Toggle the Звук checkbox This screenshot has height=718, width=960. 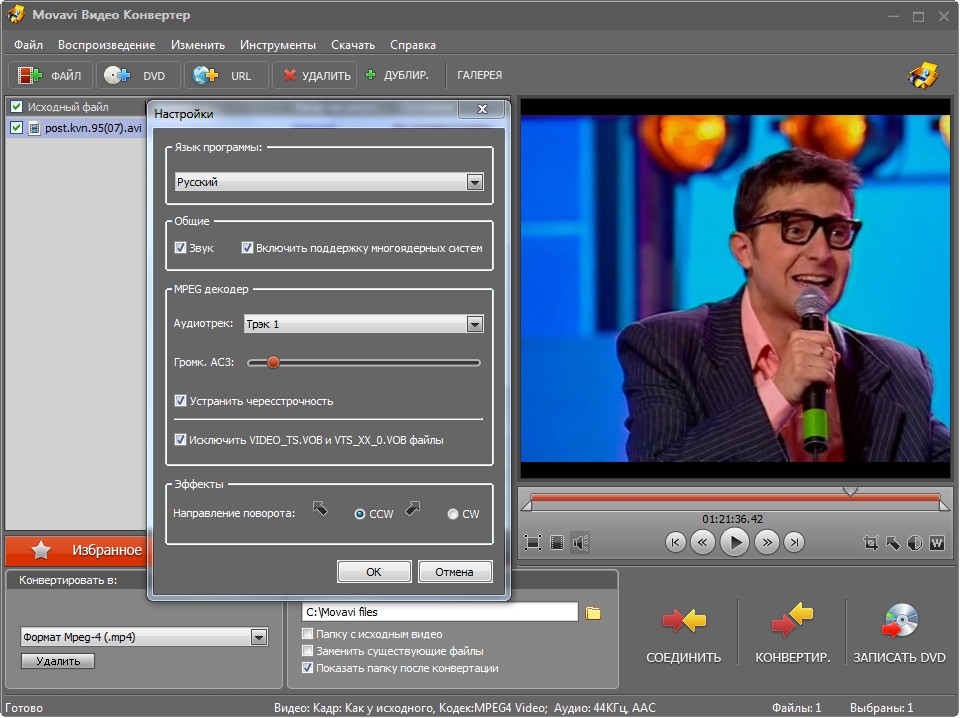181,248
